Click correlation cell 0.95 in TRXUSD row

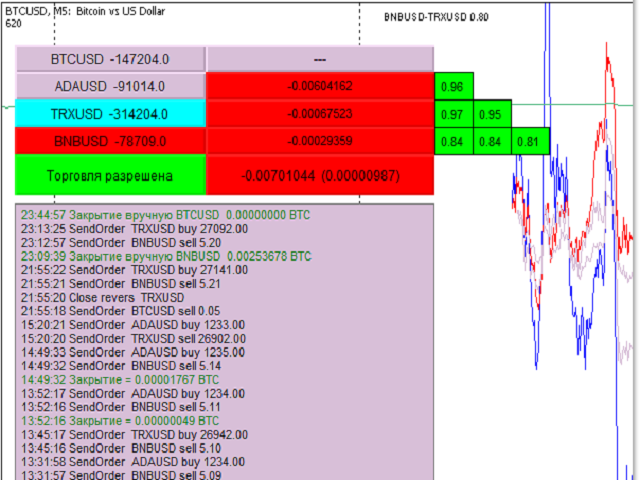coord(492,114)
